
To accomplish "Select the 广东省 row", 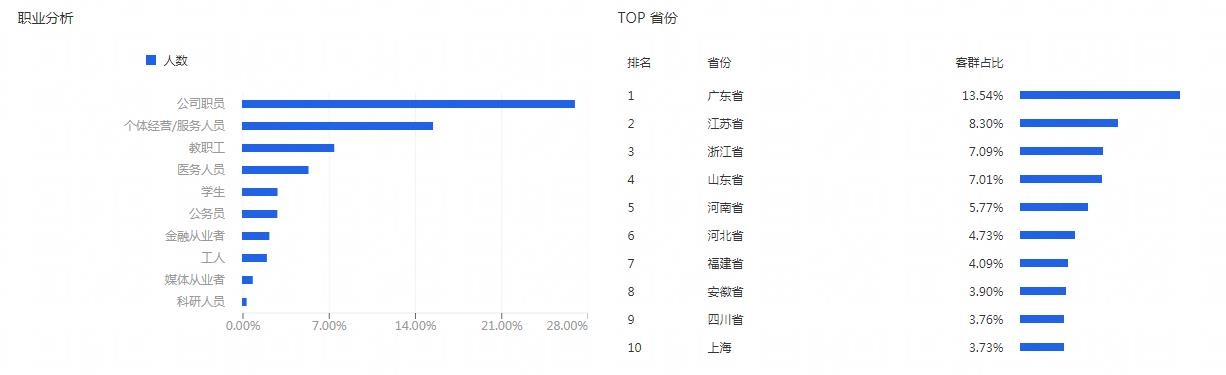I will click(x=905, y=96).
